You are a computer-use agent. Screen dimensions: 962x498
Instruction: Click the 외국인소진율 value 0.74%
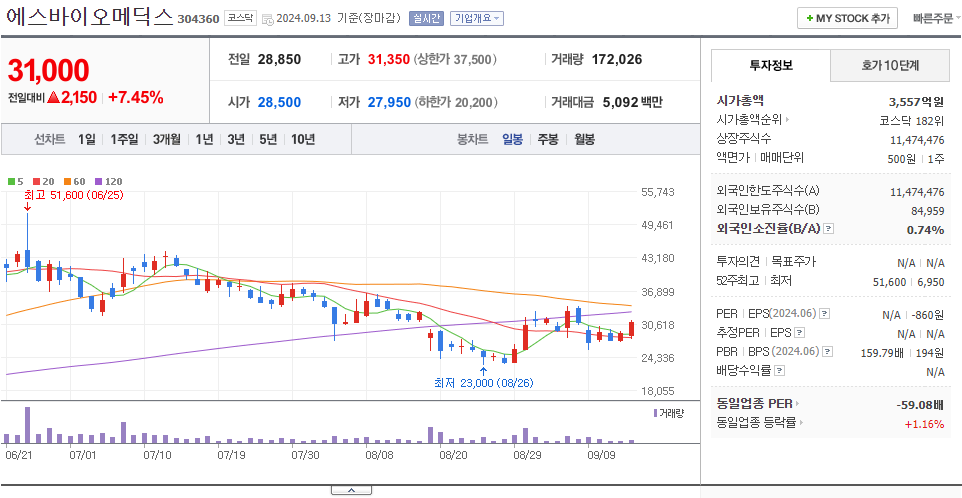click(x=925, y=230)
